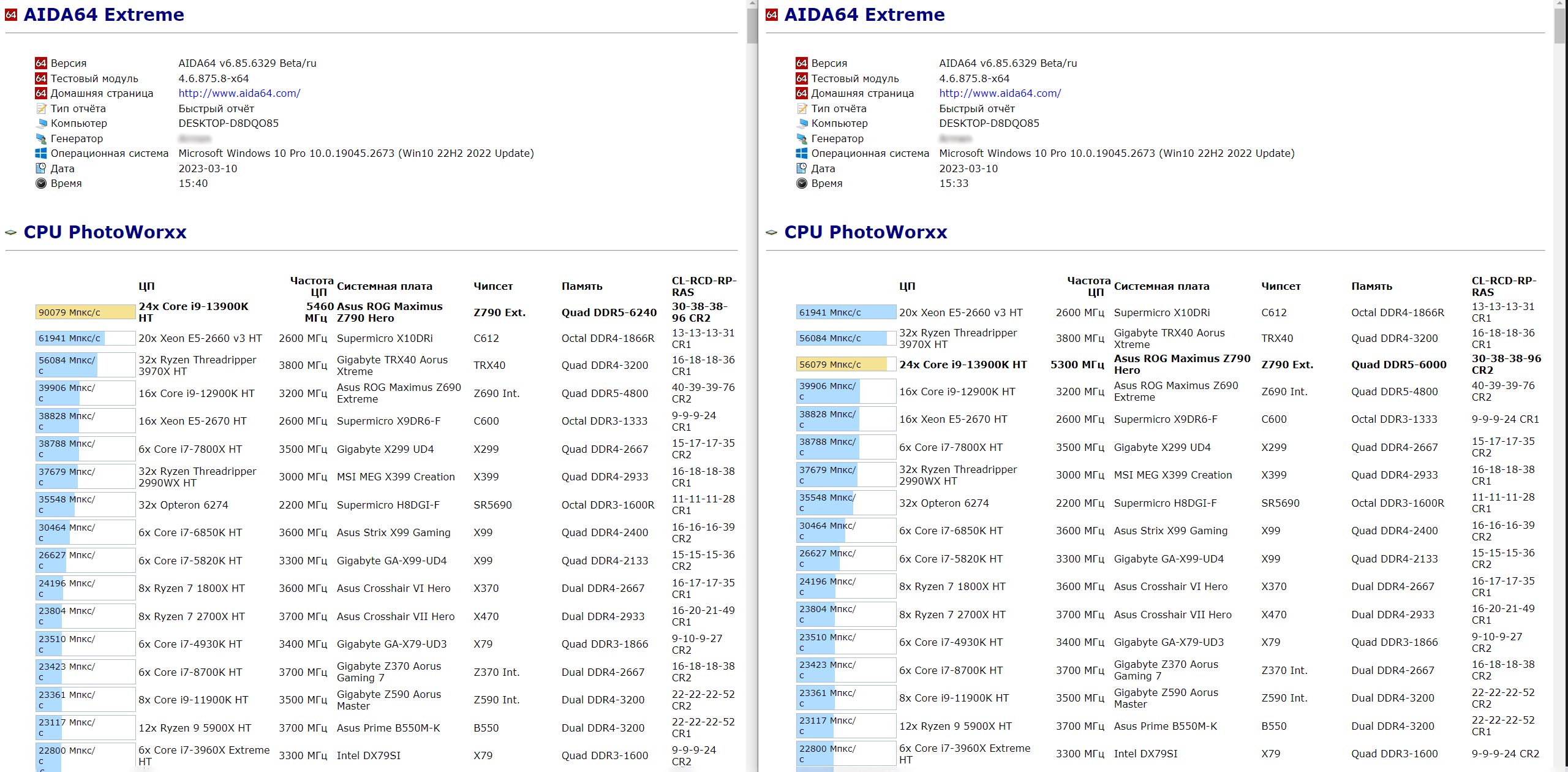Click 'Чипсет' column header in right table
This screenshot has height=772, width=1568.
(1281, 286)
